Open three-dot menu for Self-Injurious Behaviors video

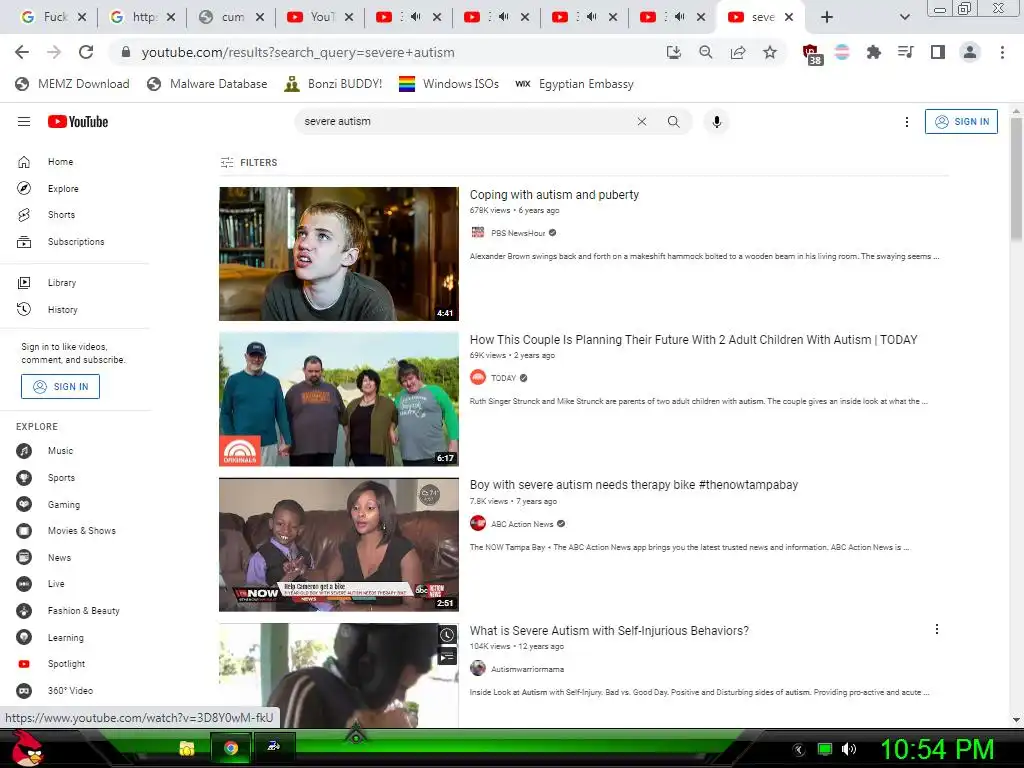pyautogui.click(x=936, y=629)
